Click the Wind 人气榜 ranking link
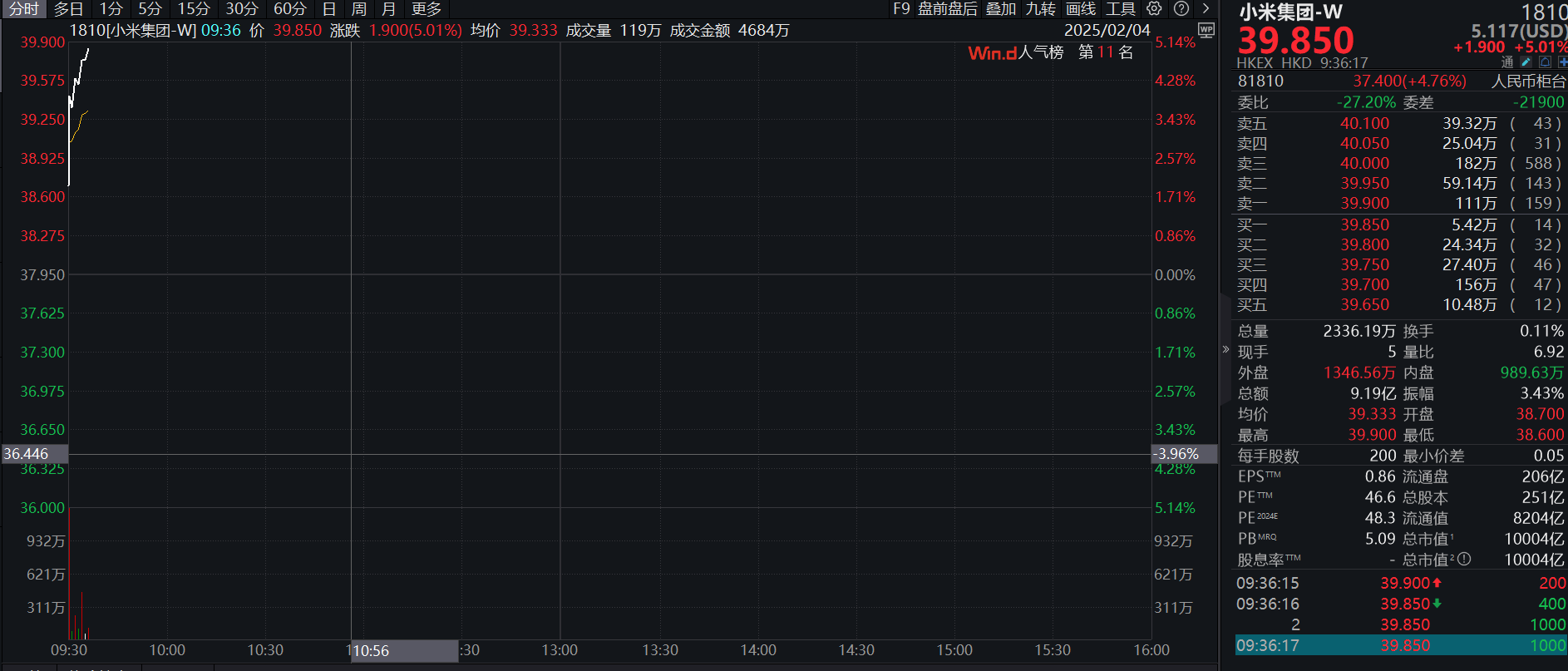 (x=1016, y=52)
